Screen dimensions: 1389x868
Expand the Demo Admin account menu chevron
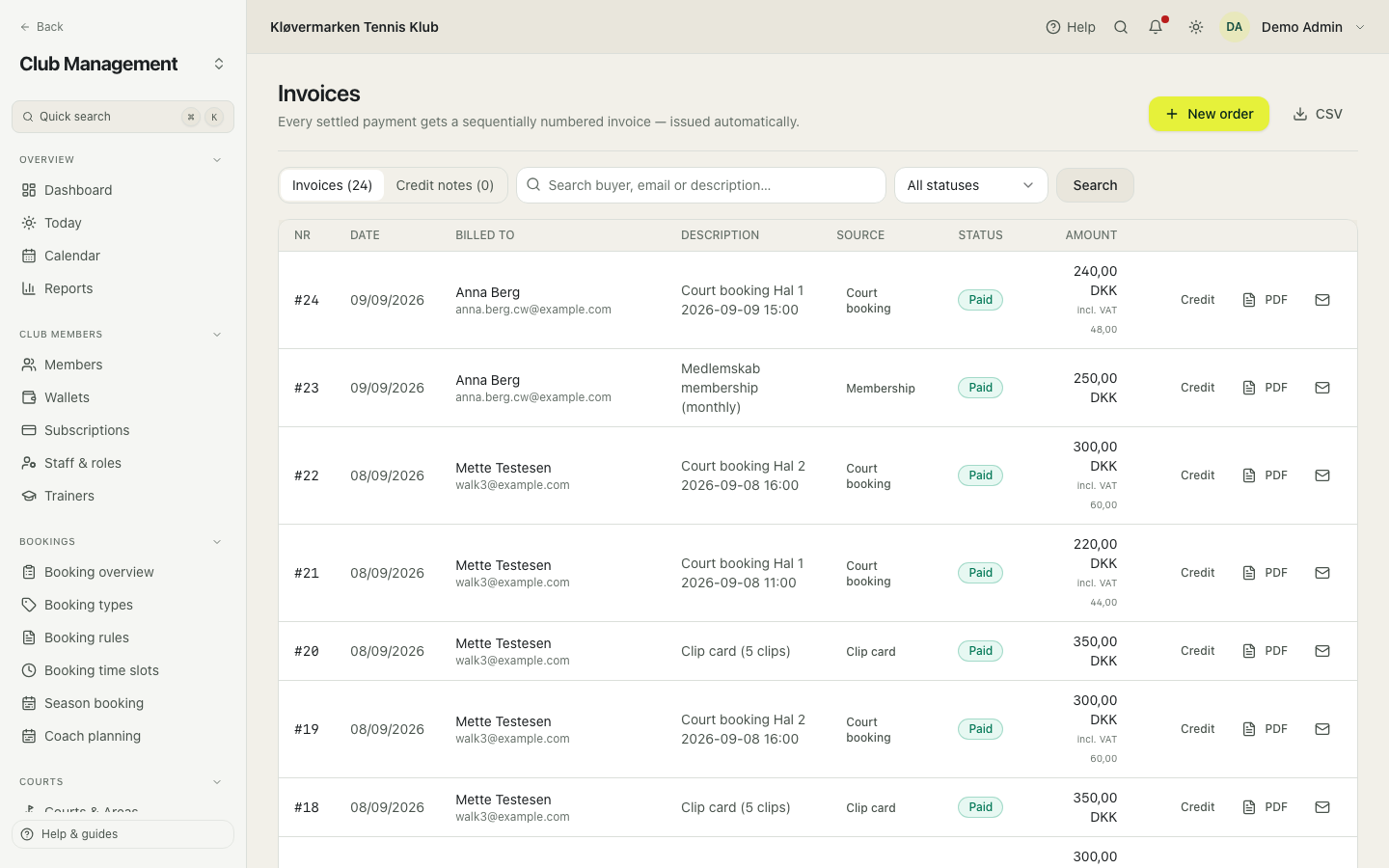click(x=1360, y=27)
